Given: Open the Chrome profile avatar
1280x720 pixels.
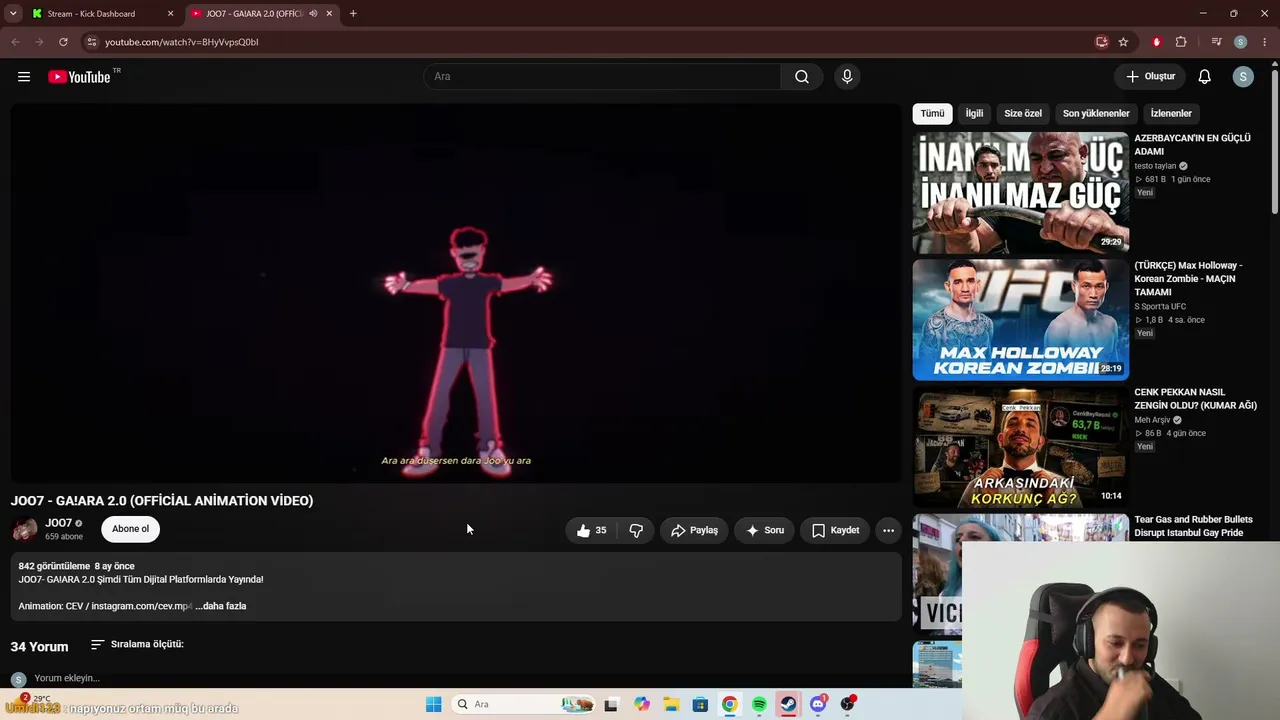Looking at the screenshot, I should (1240, 42).
